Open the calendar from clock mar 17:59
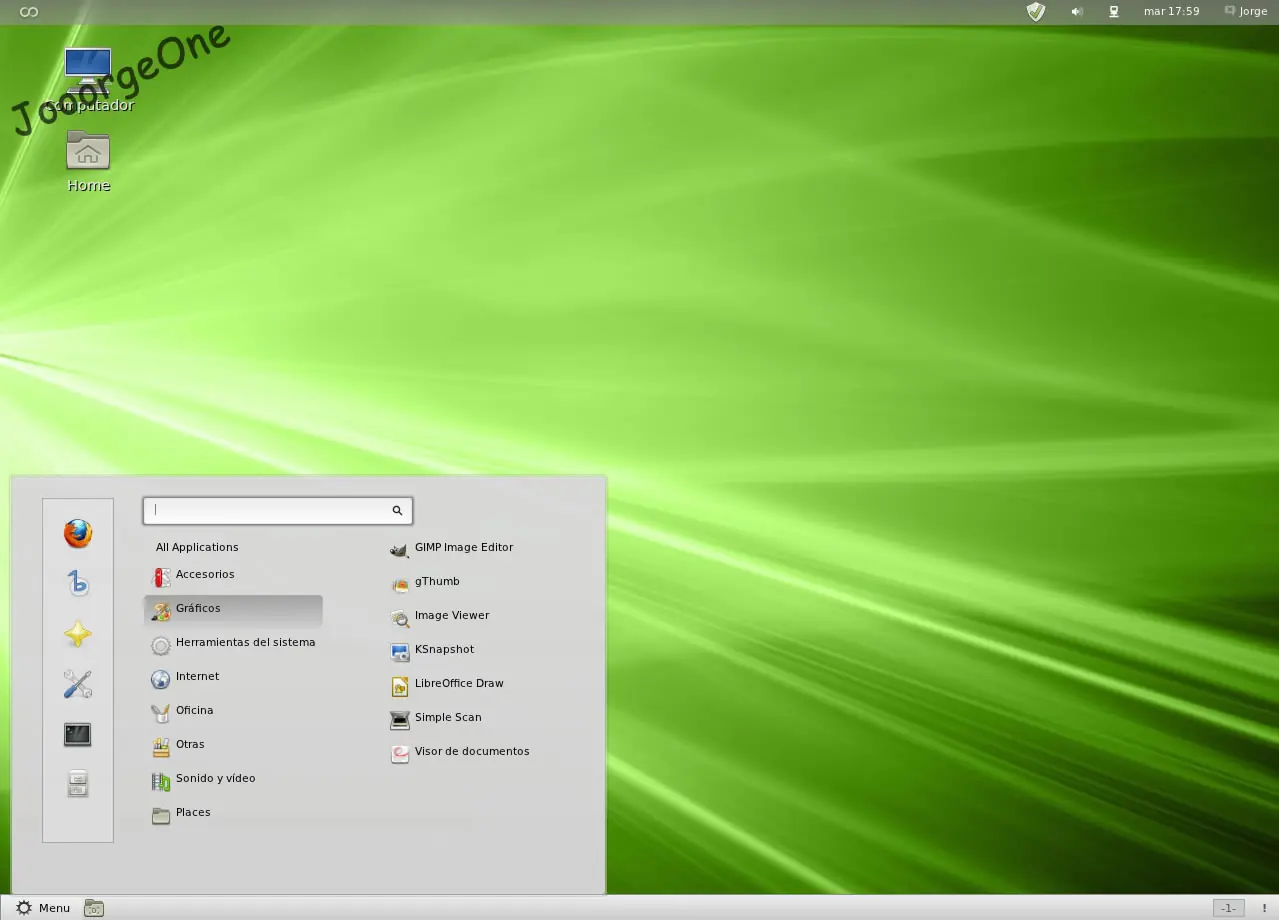Screen dimensions: 1279x920 point(1171,12)
